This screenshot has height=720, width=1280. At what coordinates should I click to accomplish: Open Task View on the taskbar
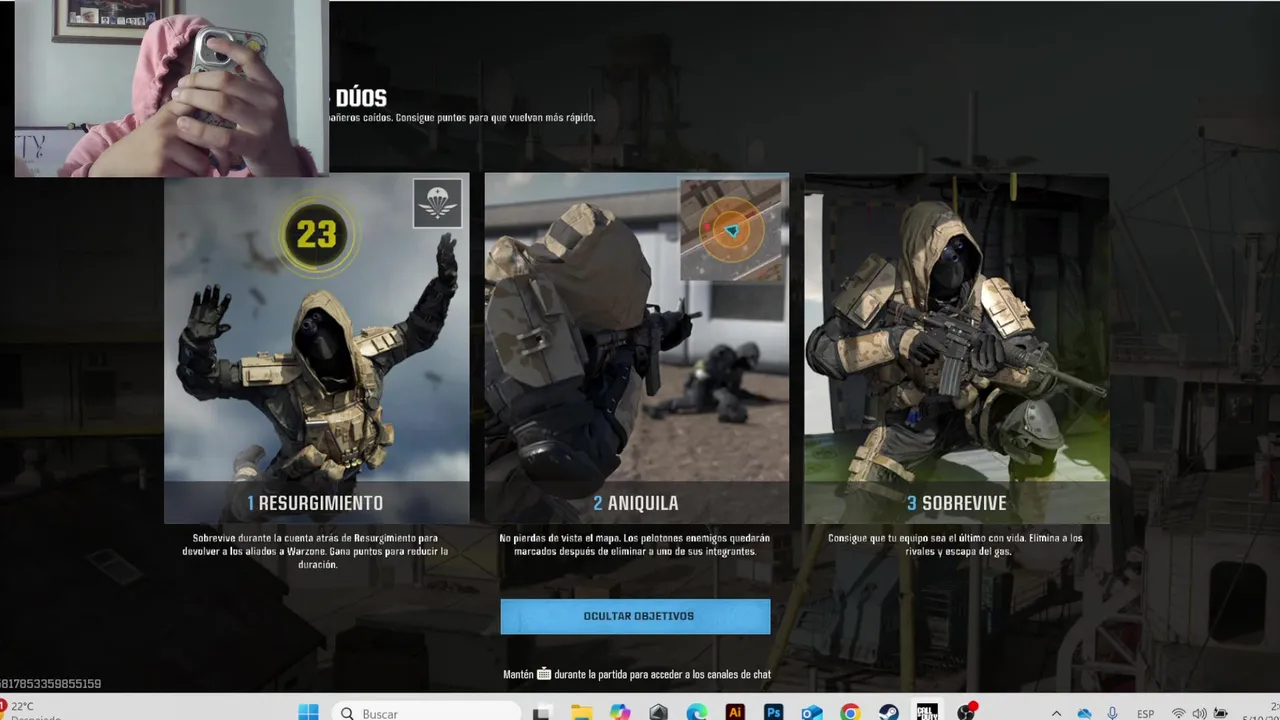click(542, 713)
